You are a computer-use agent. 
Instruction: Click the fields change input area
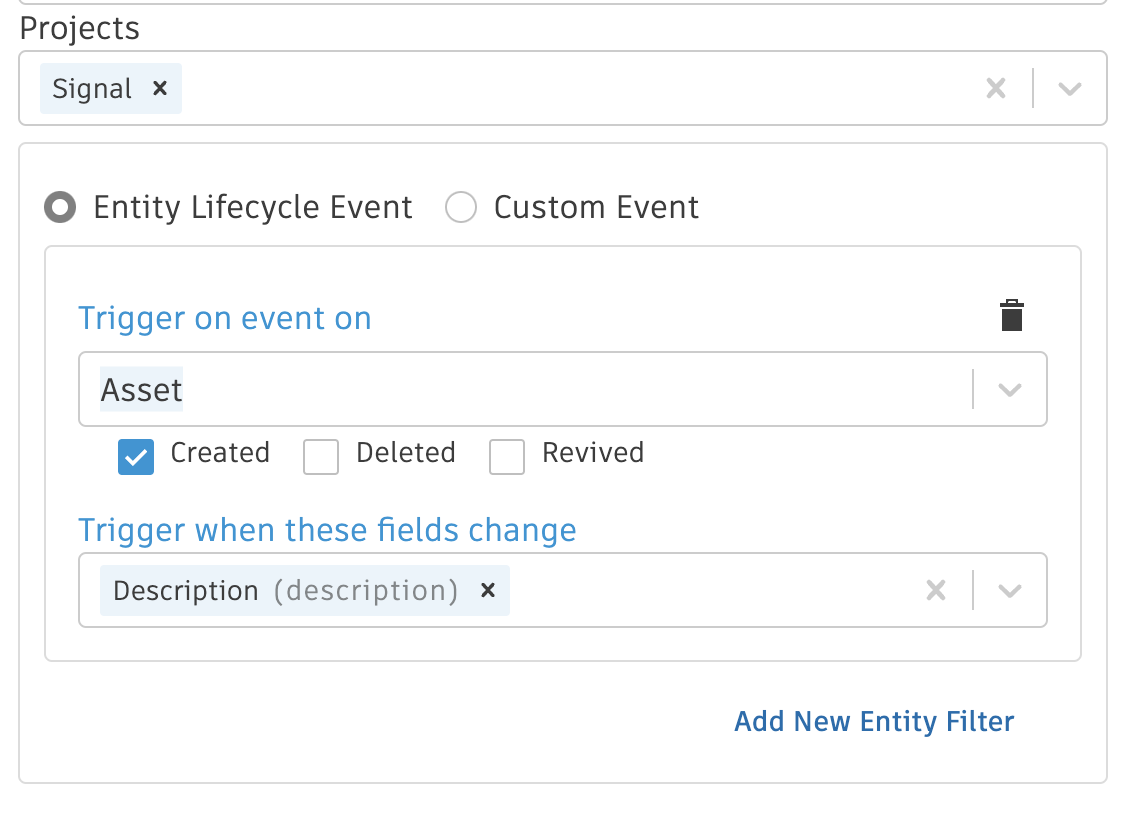[700, 590]
